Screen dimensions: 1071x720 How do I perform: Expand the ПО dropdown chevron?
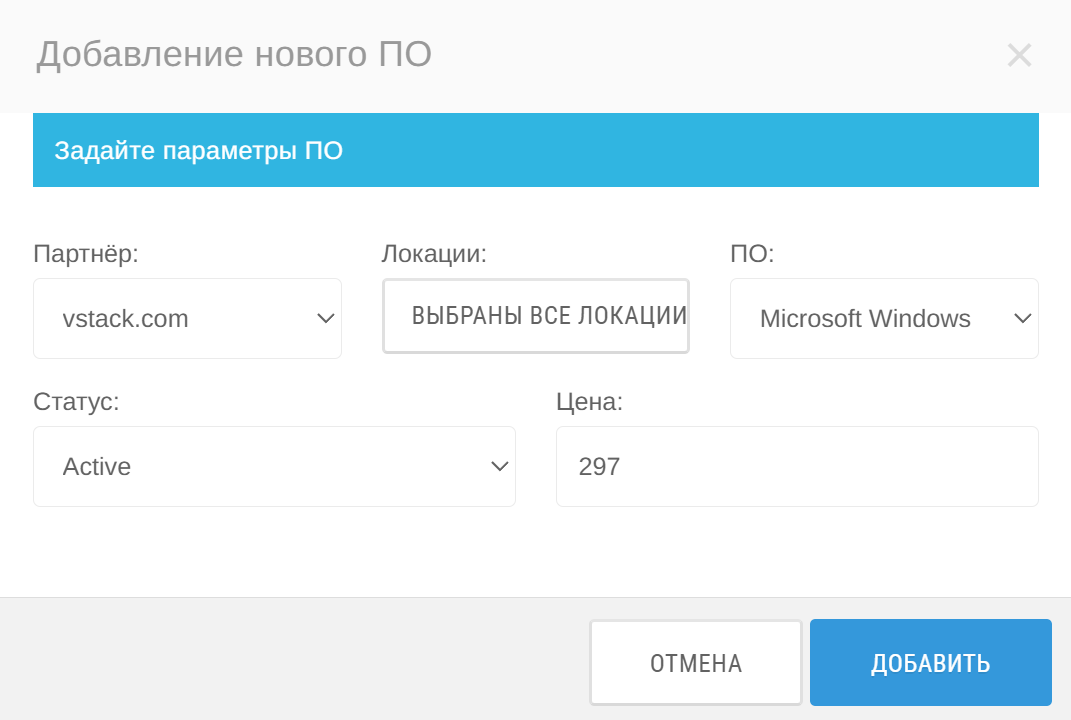click(x=1023, y=318)
